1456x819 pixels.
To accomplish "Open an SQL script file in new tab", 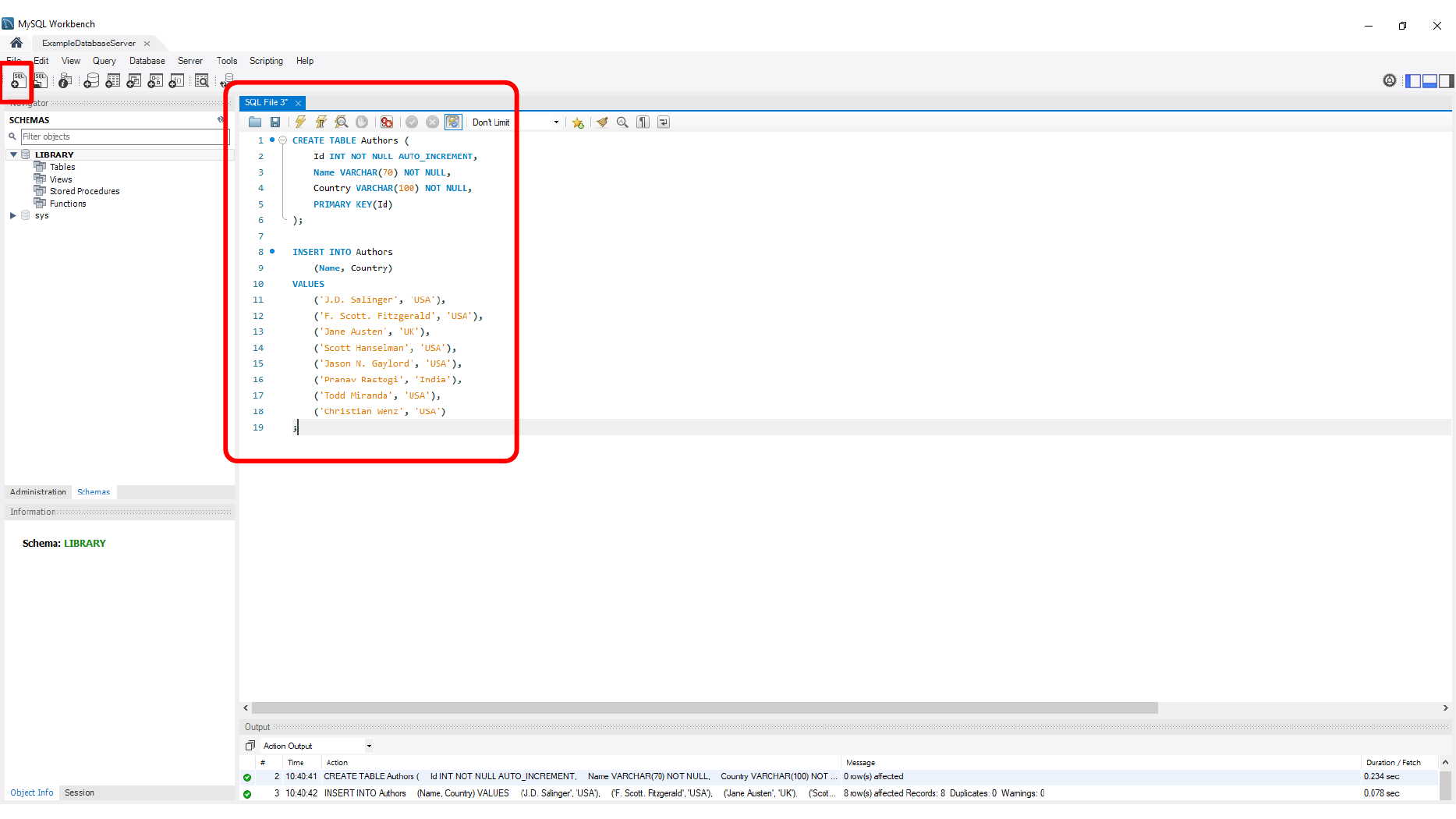I will pyautogui.click(x=40, y=80).
